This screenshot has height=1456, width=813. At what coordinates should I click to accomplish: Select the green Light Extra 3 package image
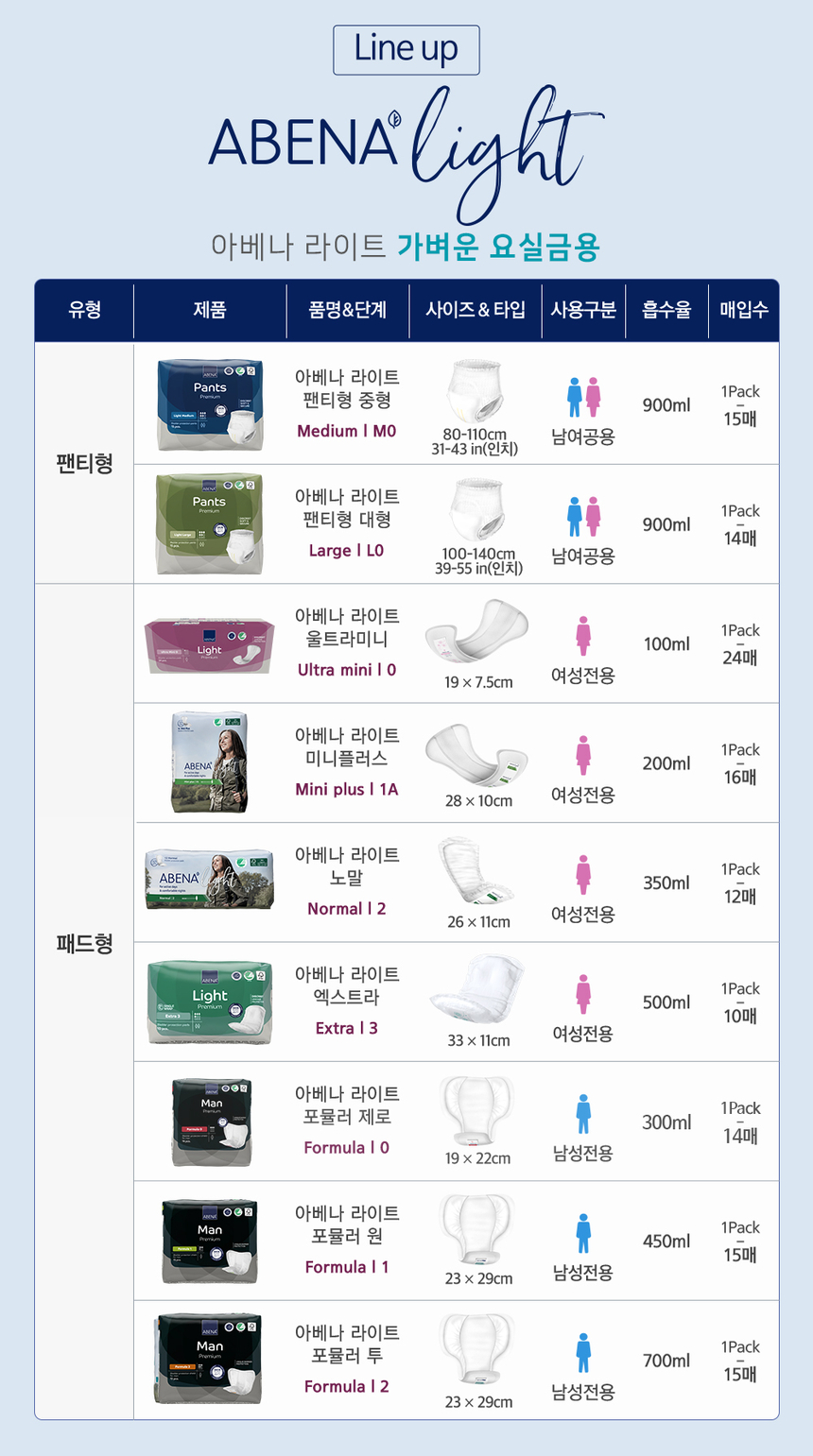point(210,1002)
